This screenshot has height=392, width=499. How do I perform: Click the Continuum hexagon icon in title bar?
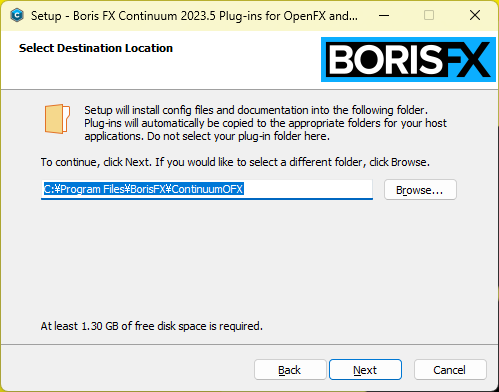(17, 15)
